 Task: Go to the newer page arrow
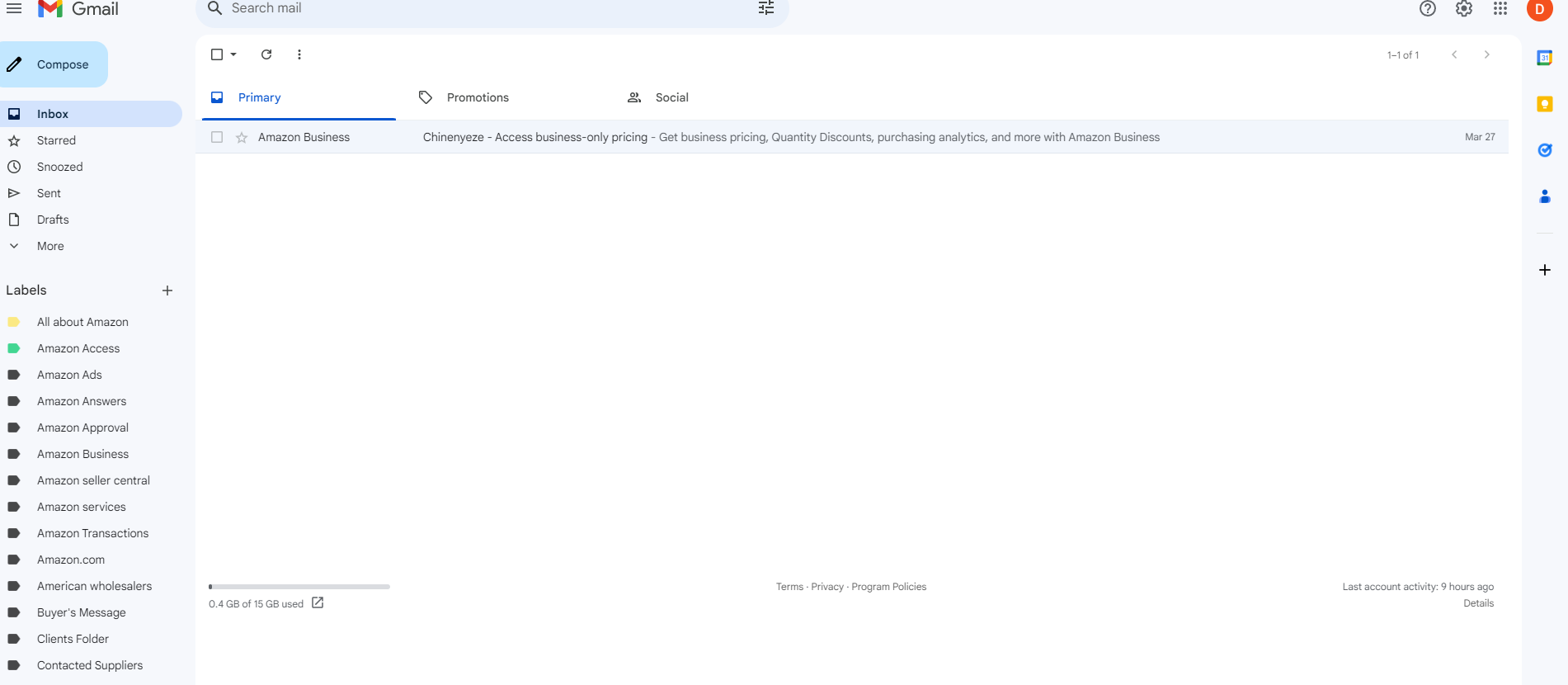tap(1454, 54)
